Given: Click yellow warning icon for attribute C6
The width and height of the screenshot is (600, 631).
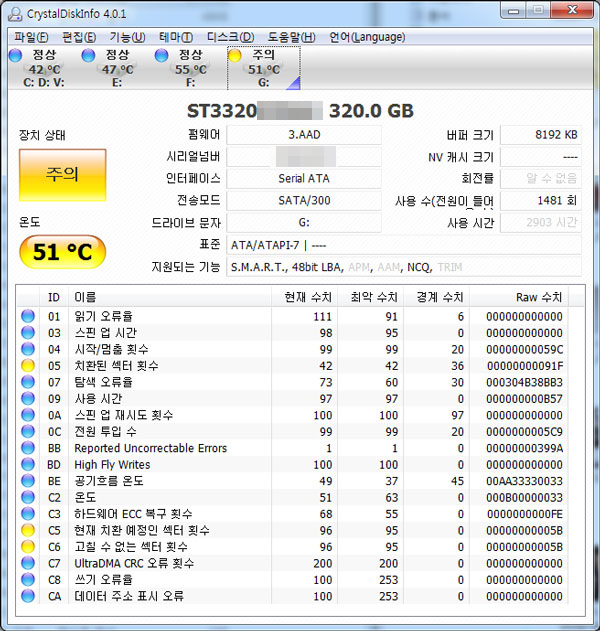Looking at the screenshot, I should (28, 547).
